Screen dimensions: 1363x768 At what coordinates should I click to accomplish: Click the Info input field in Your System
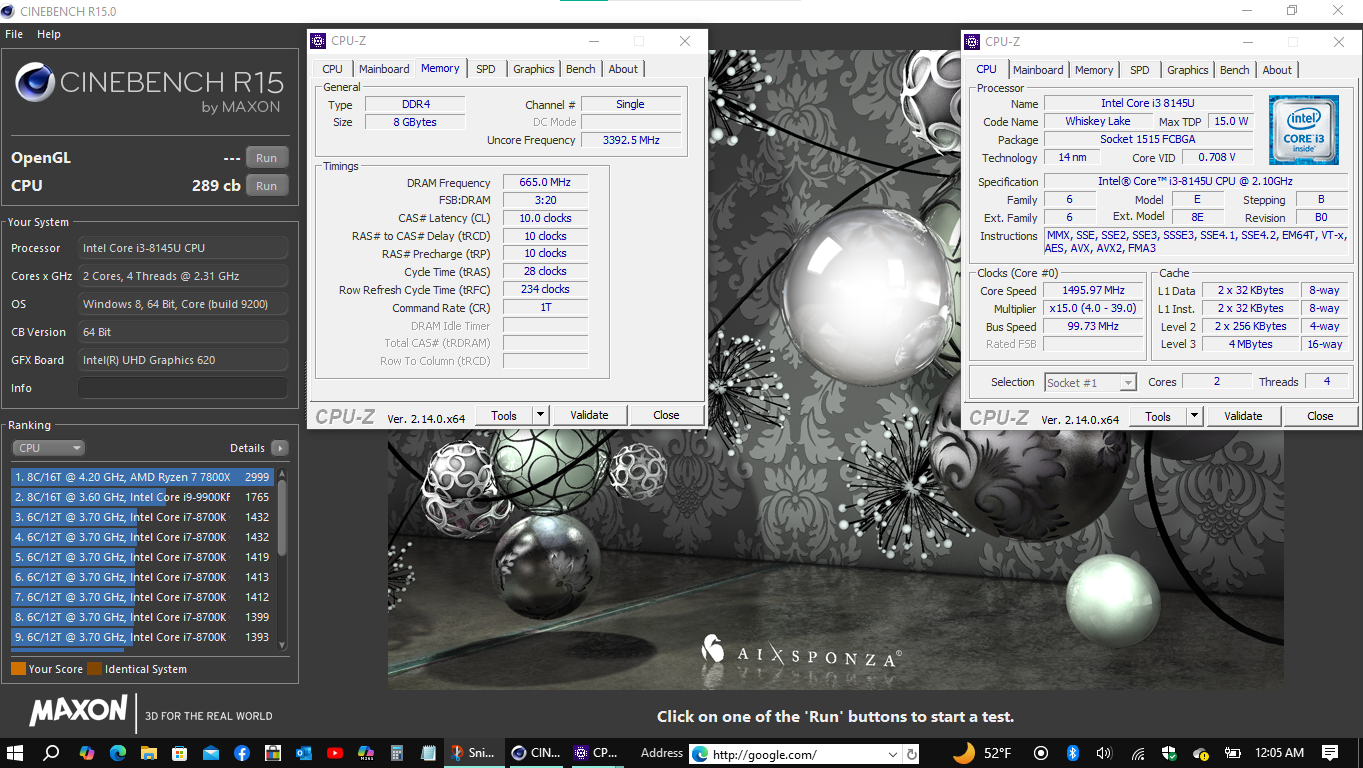coord(183,388)
